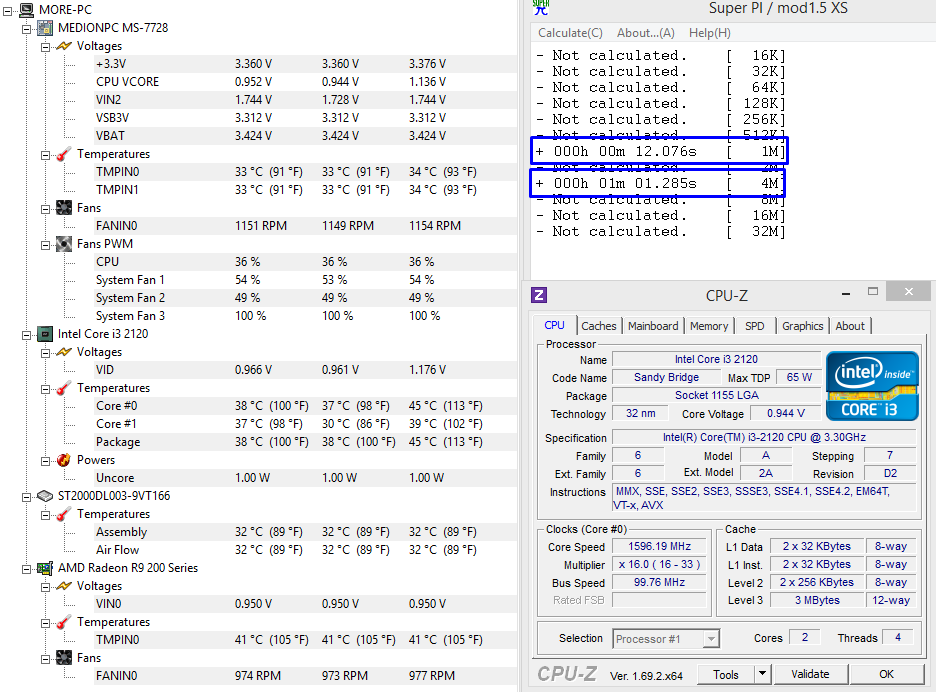This screenshot has width=936, height=692.
Task: Open the Processor #1 selection combo box
Action: pos(666,639)
